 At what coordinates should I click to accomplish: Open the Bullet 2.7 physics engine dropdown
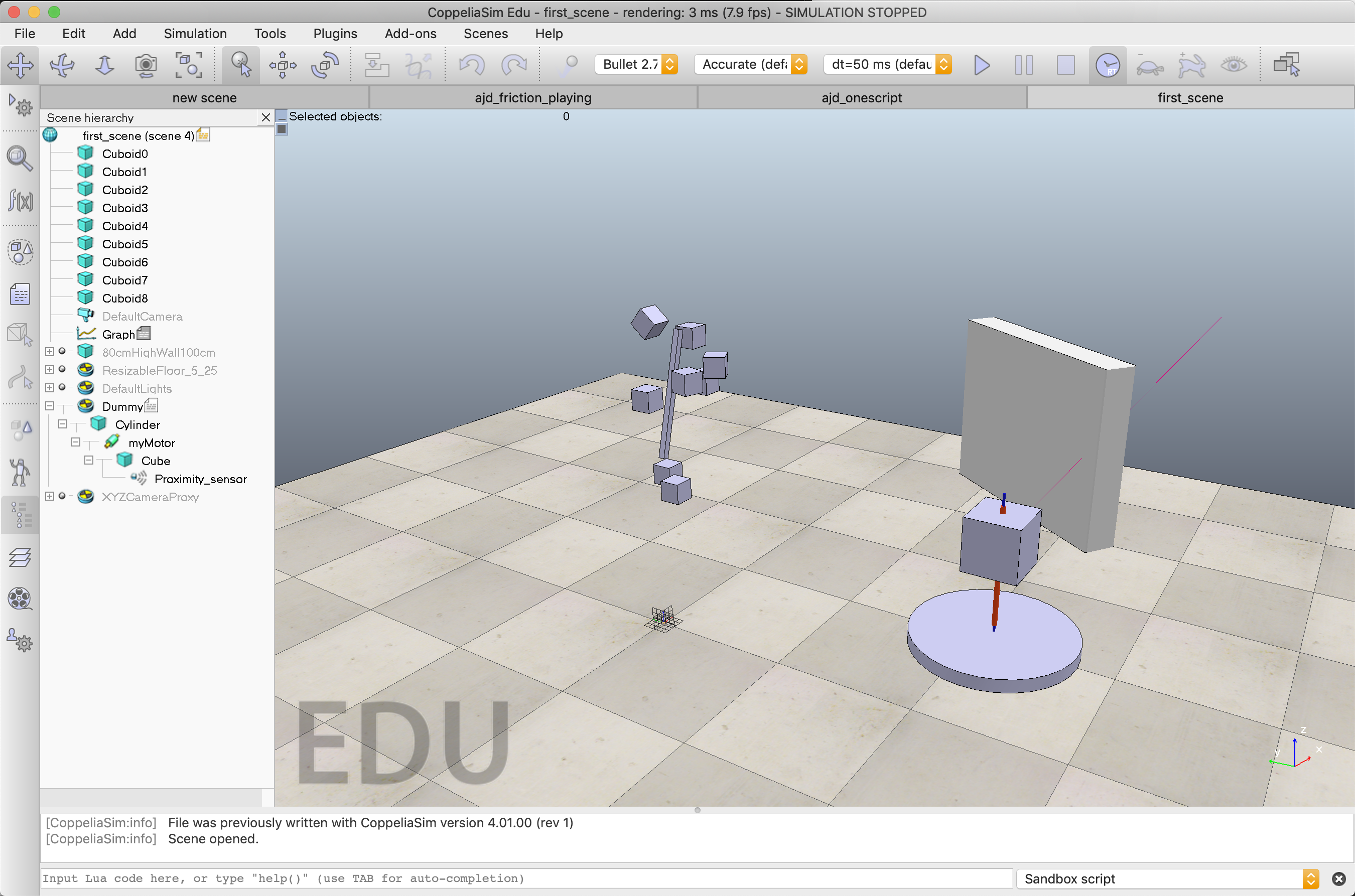tap(637, 65)
